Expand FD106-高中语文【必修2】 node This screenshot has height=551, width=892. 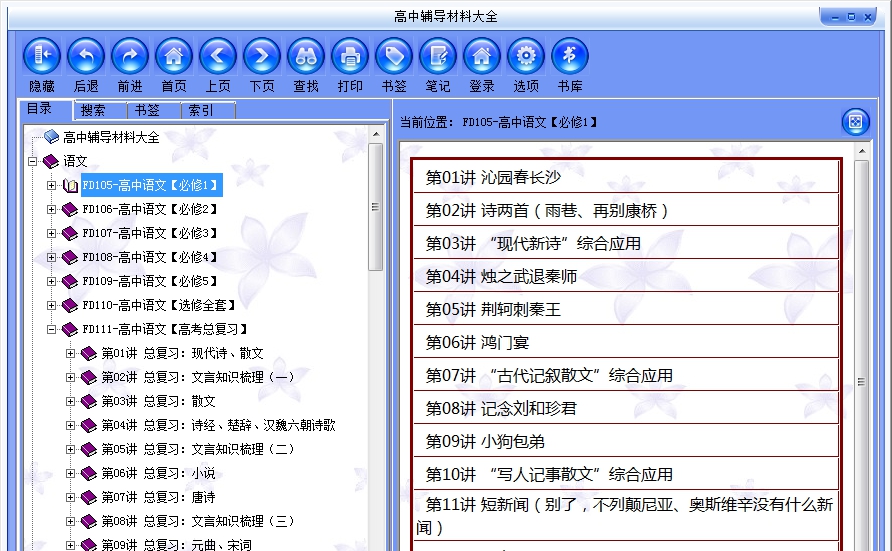pyautogui.click(x=52, y=209)
